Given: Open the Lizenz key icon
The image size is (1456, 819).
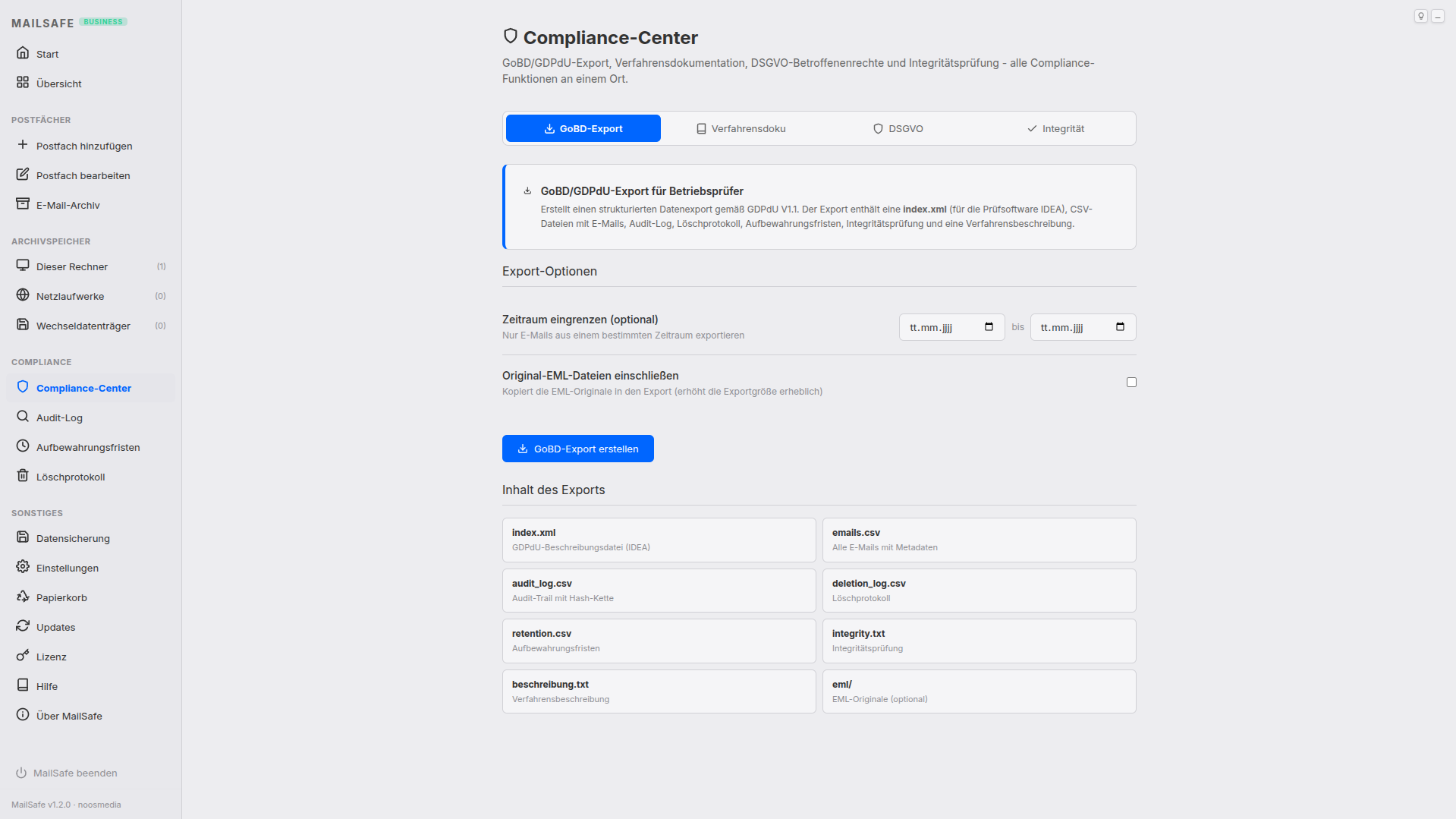Looking at the screenshot, I should pos(23,656).
